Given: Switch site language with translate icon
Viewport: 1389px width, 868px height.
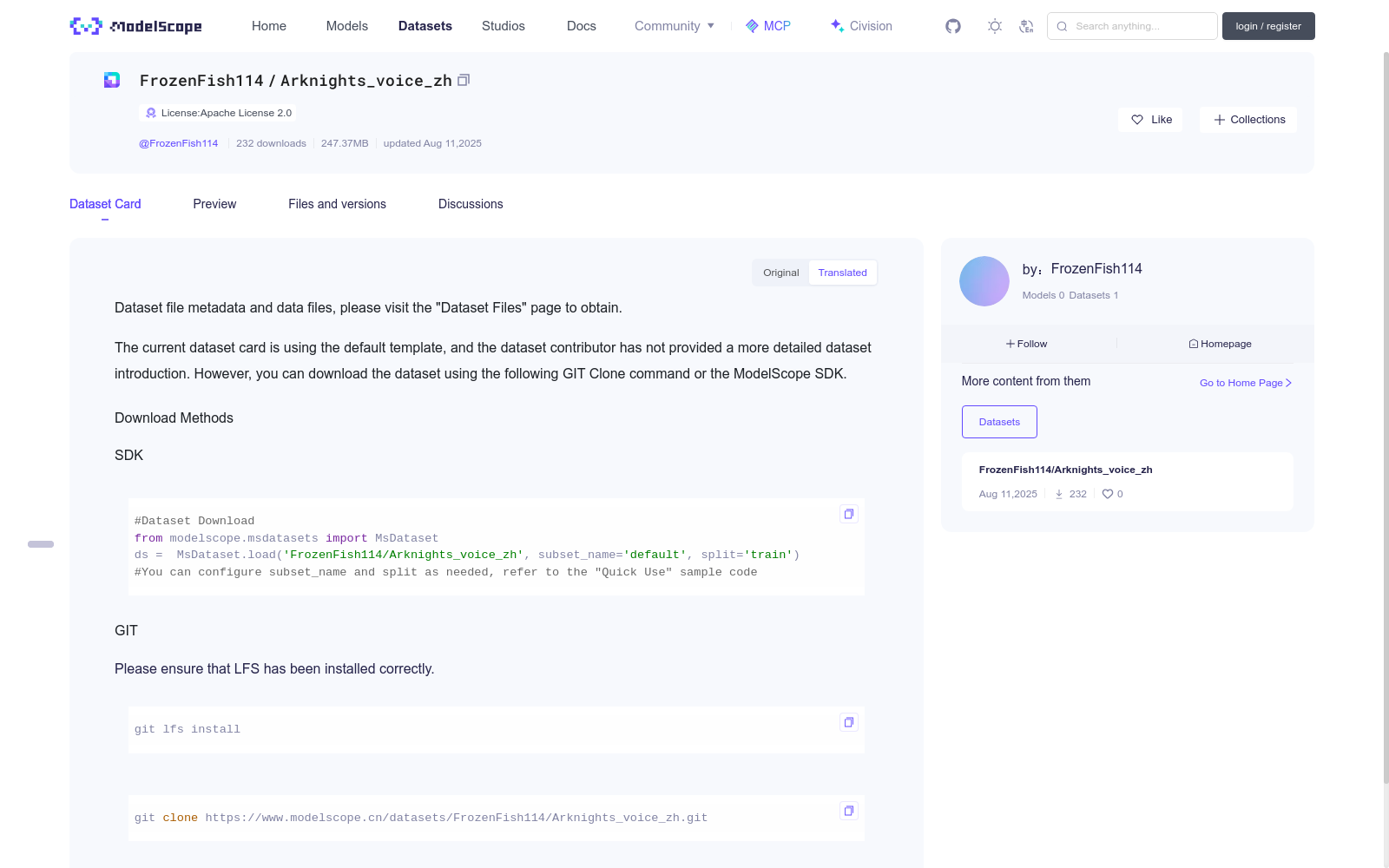Looking at the screenshot, I should (x=1026, y=26).
